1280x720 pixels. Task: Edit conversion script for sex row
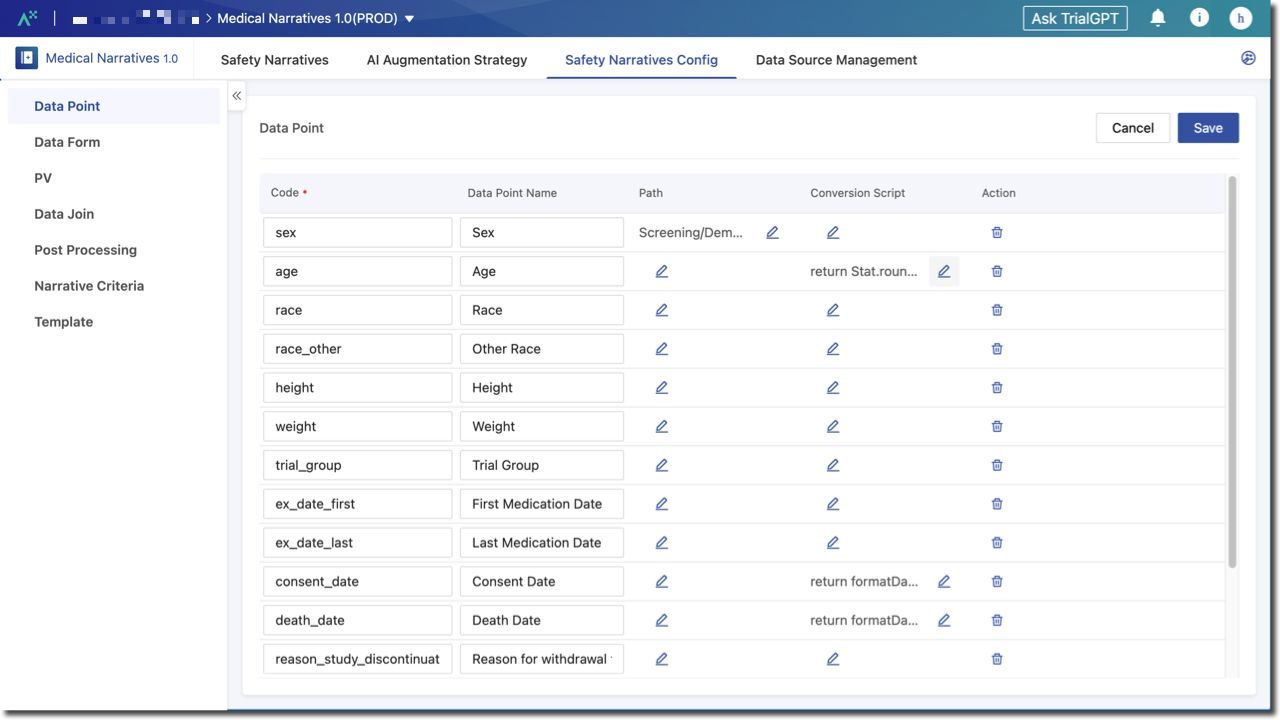tap(833, 233)
